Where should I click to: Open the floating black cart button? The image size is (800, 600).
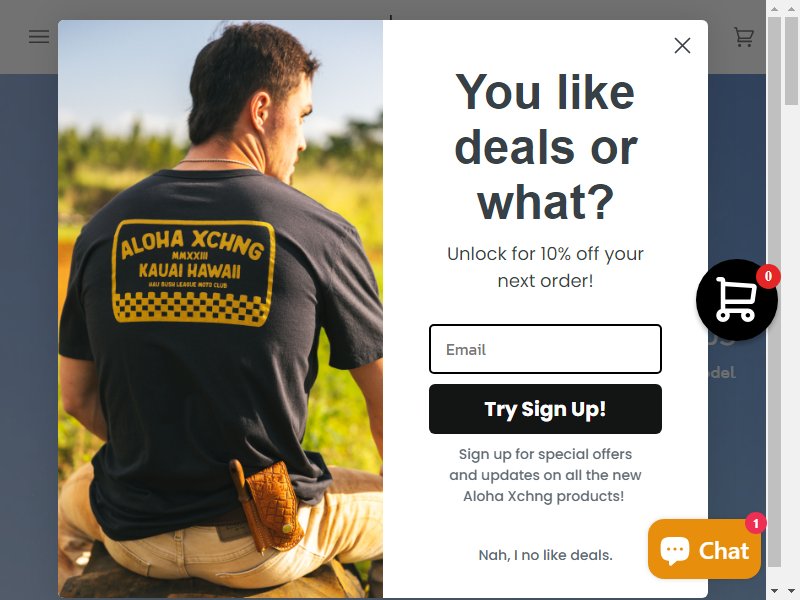(736, 300)
